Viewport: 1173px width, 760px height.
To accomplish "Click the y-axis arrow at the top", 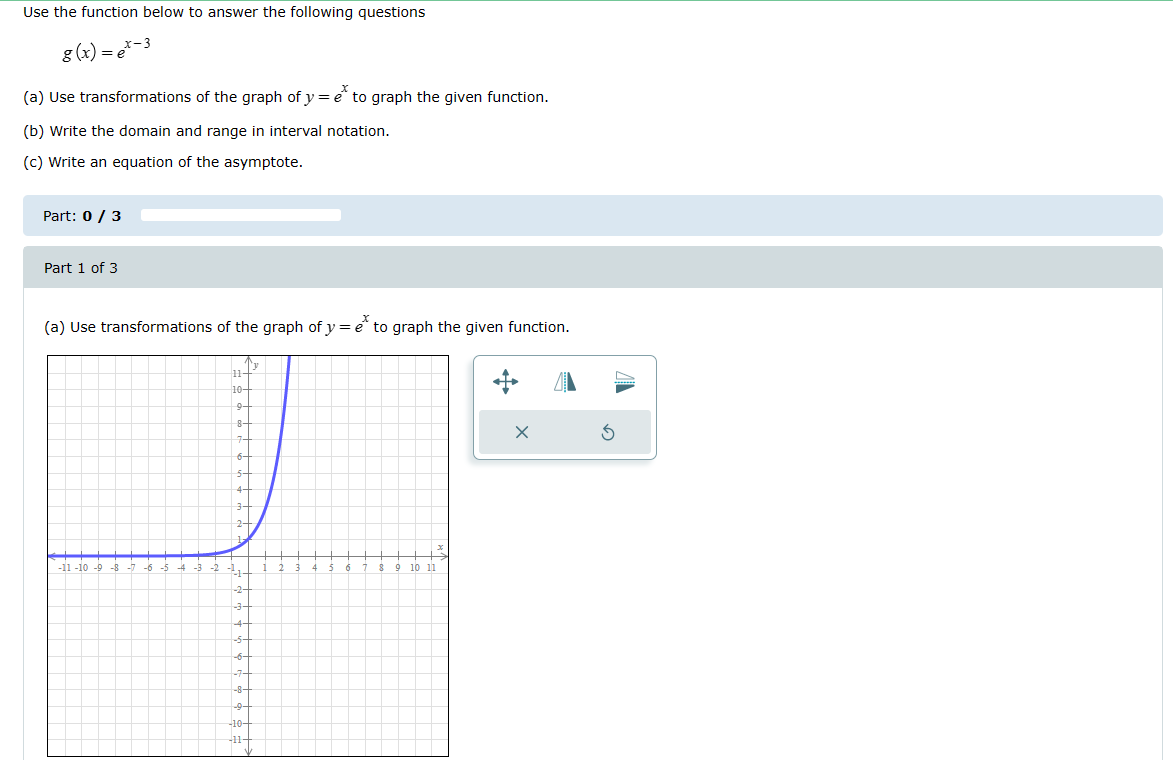I will click(247, 361).
